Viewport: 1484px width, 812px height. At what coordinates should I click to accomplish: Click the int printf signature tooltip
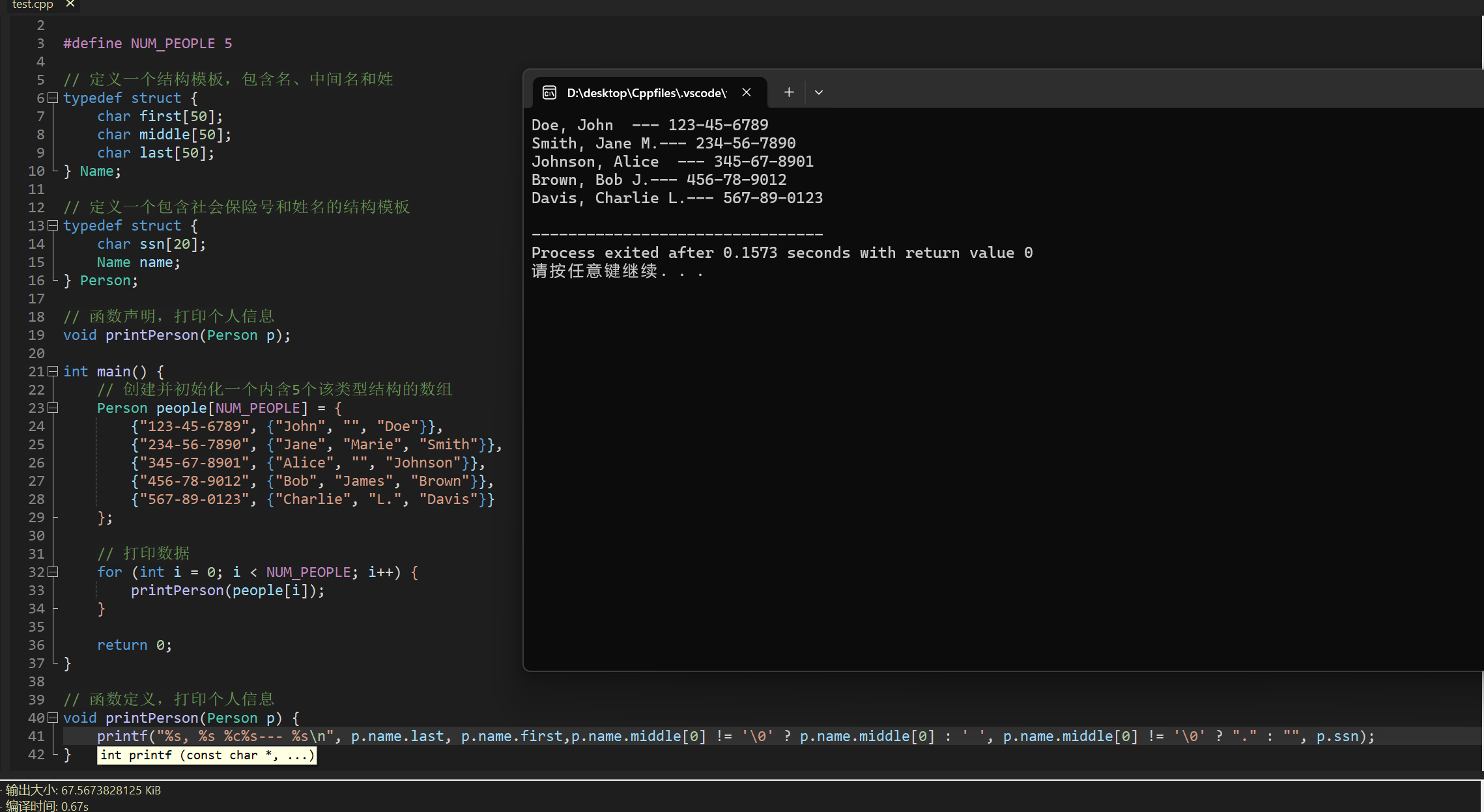207,755
